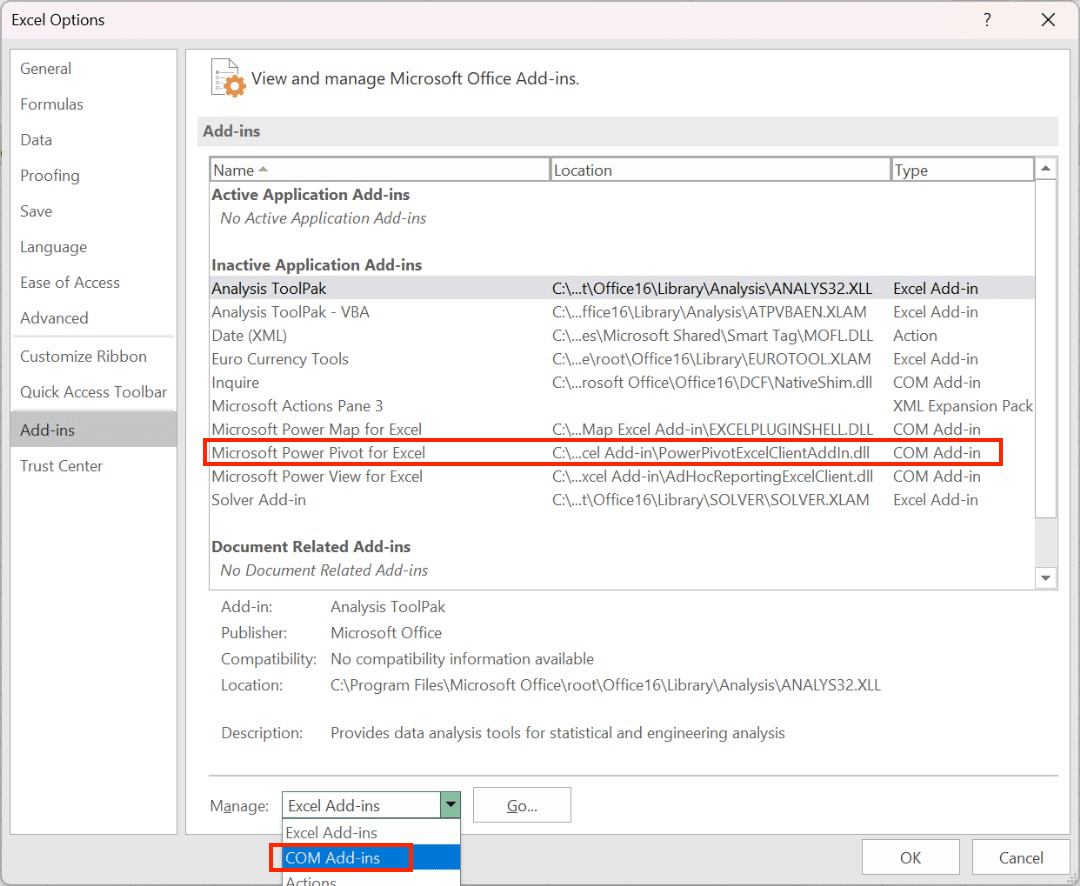The image size is (1080, 886).
Task: Click the NativeShim.dll location cell
Action: tap(712, 382)
